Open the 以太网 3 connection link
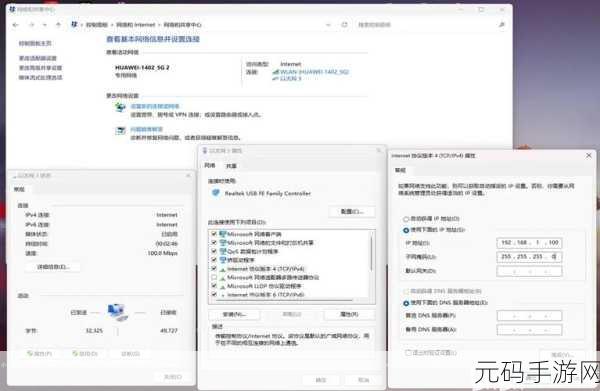Image resolution: width=600 pixels, height=391 pixels. 291,78
